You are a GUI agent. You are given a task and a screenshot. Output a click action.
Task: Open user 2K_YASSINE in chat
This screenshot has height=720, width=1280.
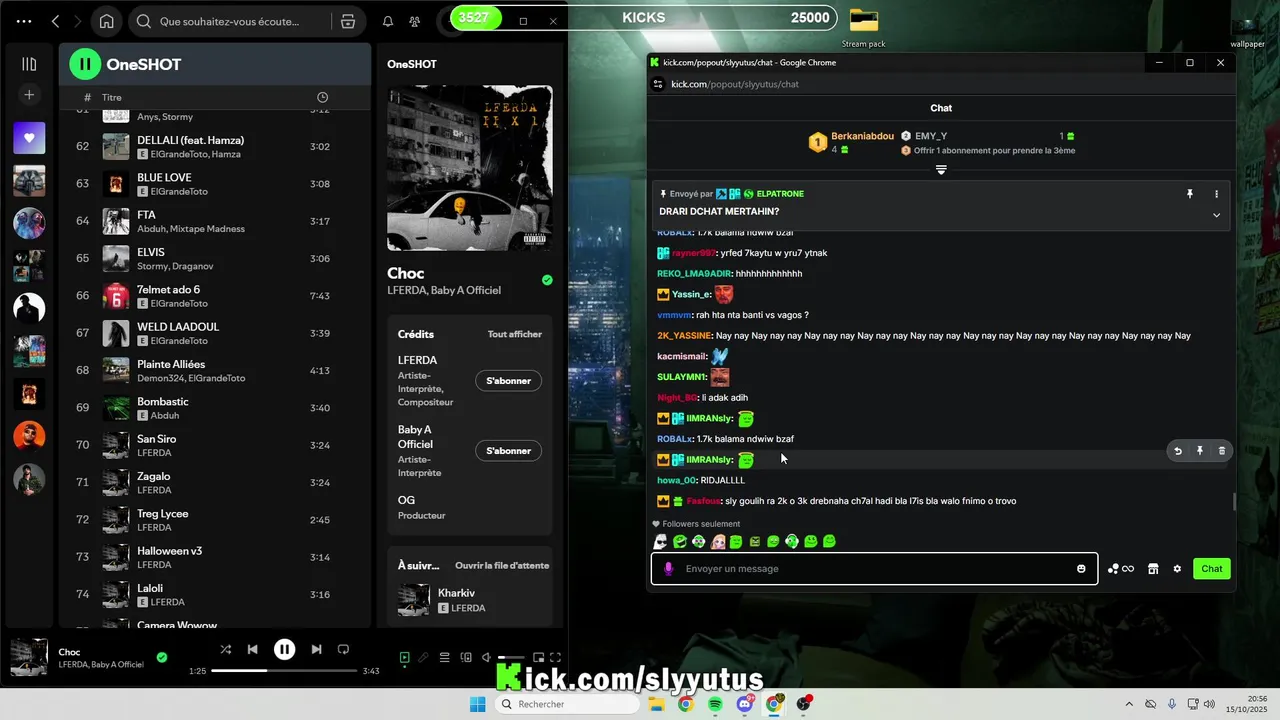point(684,336)
